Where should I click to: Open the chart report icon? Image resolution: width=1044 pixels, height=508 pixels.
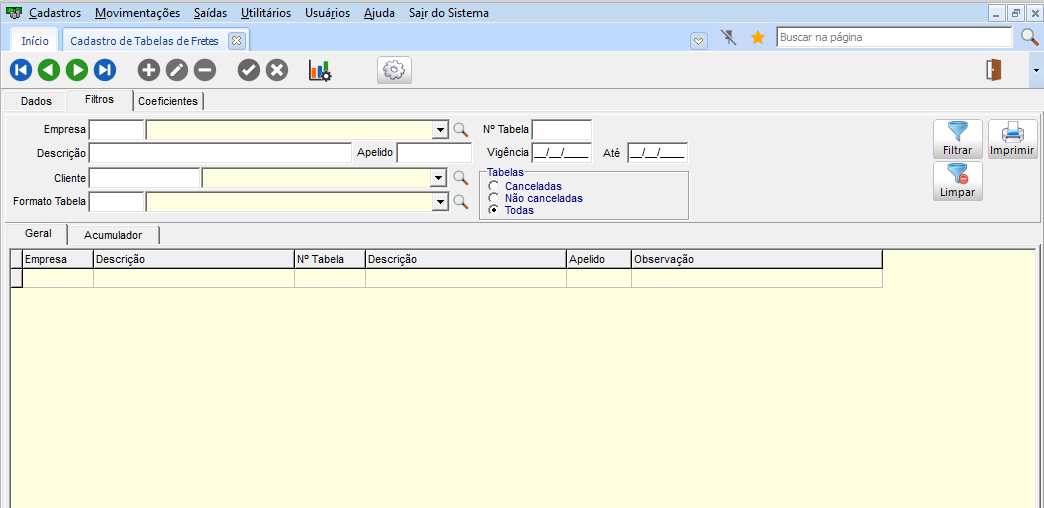[x=320, y=70]
